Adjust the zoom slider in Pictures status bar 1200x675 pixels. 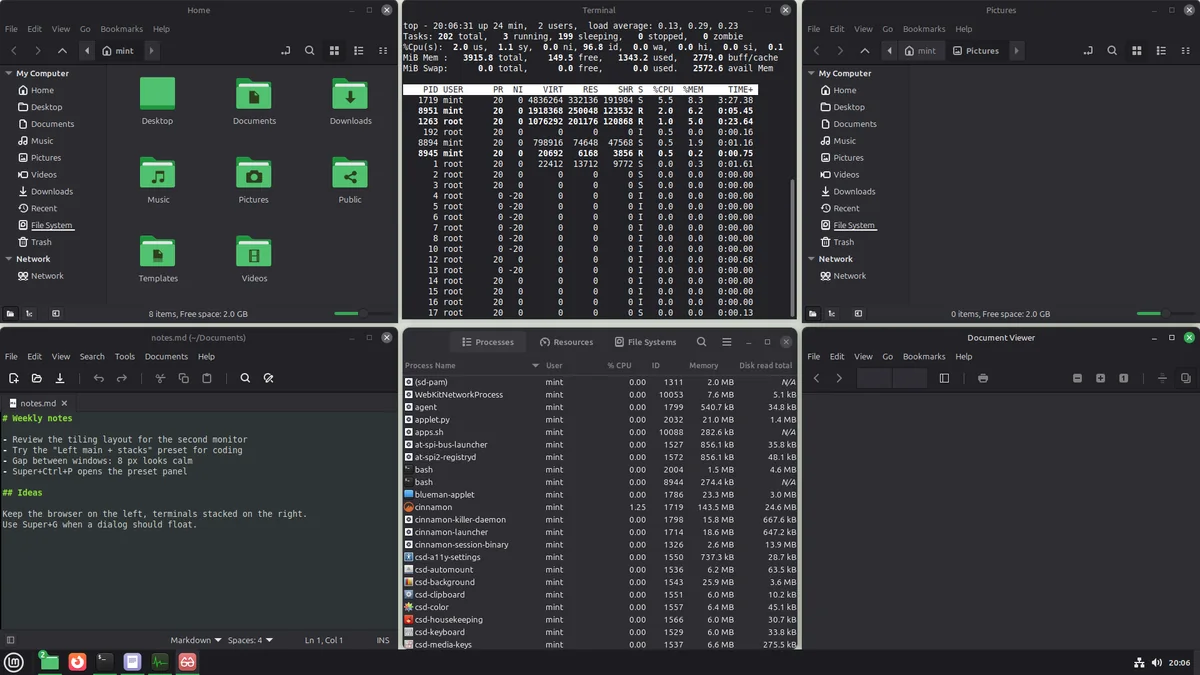1165,314
